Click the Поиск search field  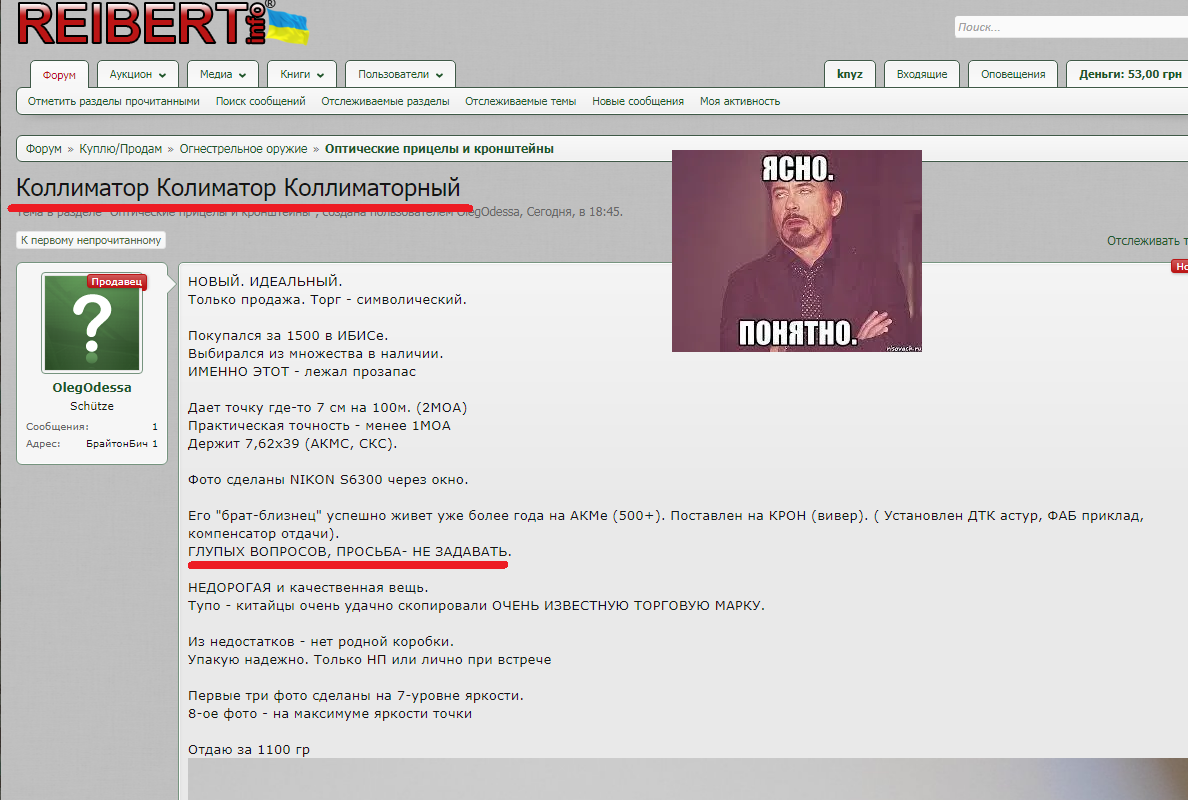pos(1070,27)
